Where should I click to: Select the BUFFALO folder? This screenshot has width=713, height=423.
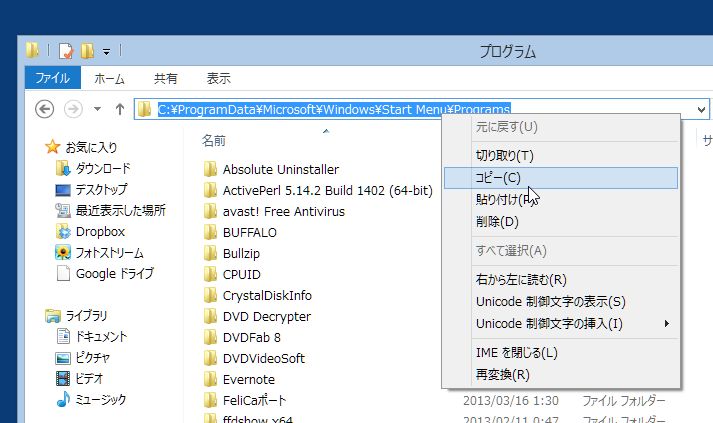250,232
